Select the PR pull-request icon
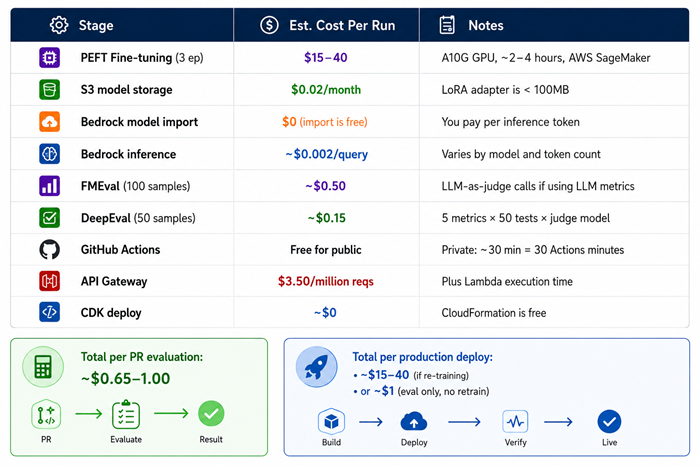This screenshot has height=466, width=700. point(46,415)
